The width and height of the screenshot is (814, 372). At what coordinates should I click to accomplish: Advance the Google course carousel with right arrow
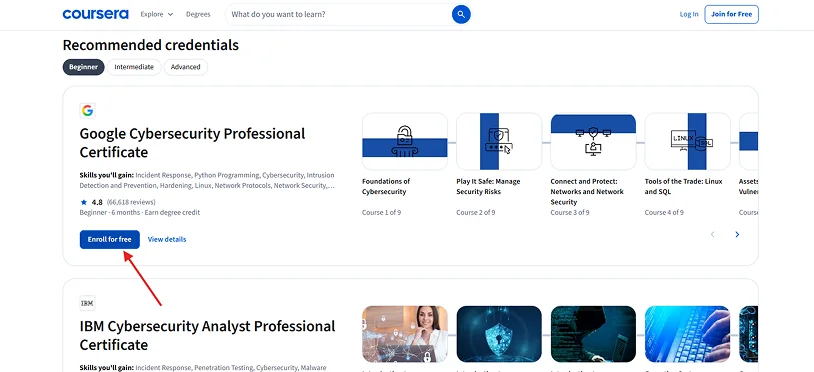737,235
